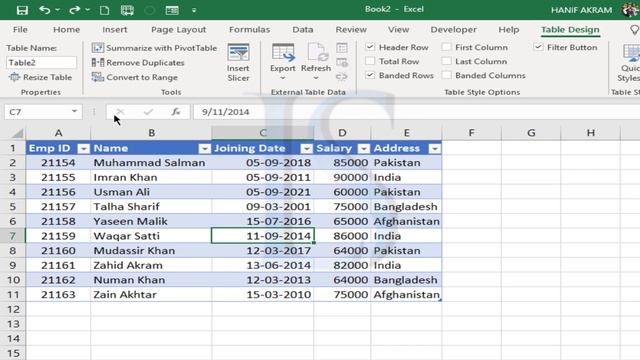Open the Developer tab
This screenshot has height=360, width=640.
click(x=453, y=29)
